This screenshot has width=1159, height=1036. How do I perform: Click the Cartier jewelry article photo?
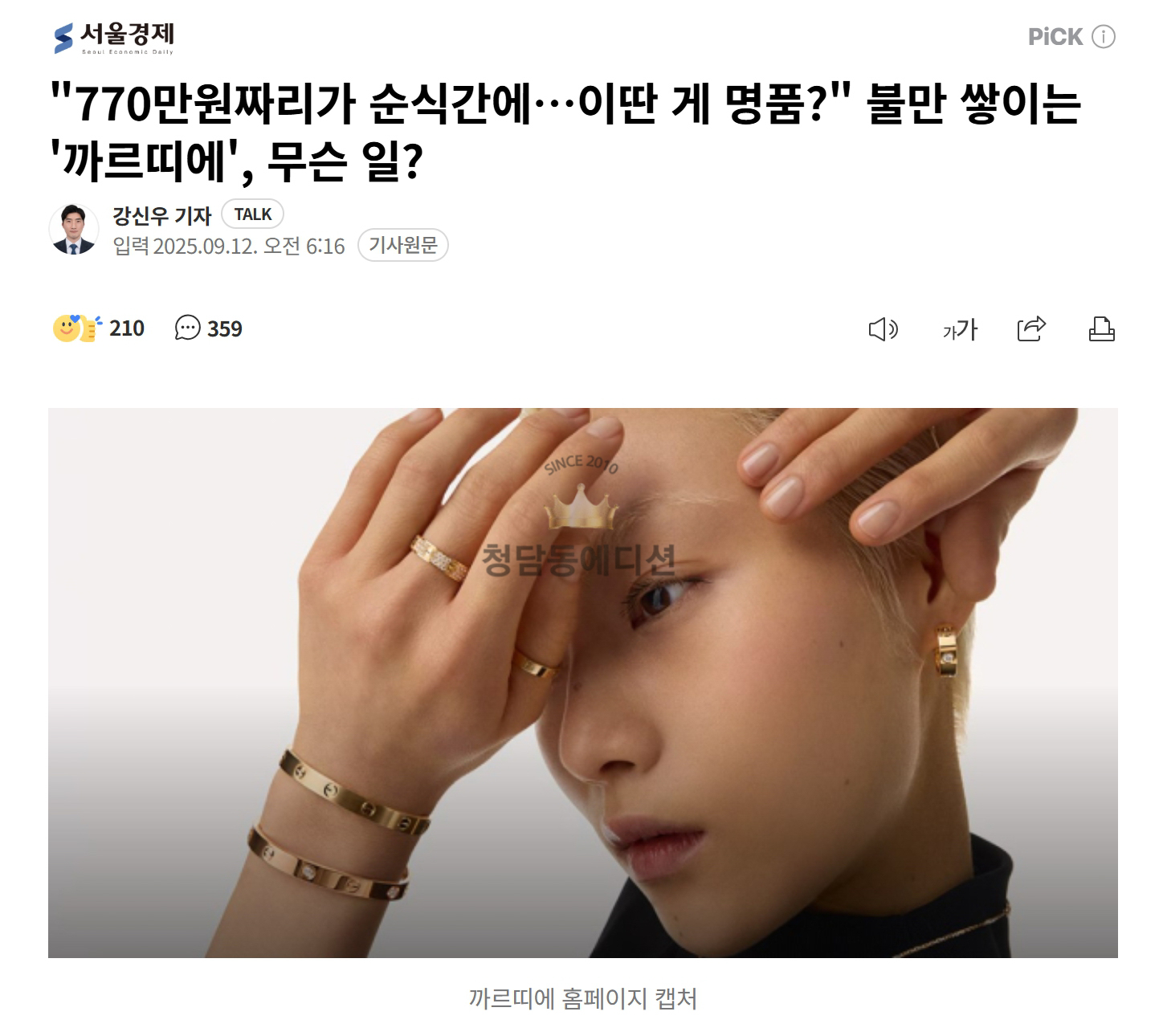(x=583, y=683)
